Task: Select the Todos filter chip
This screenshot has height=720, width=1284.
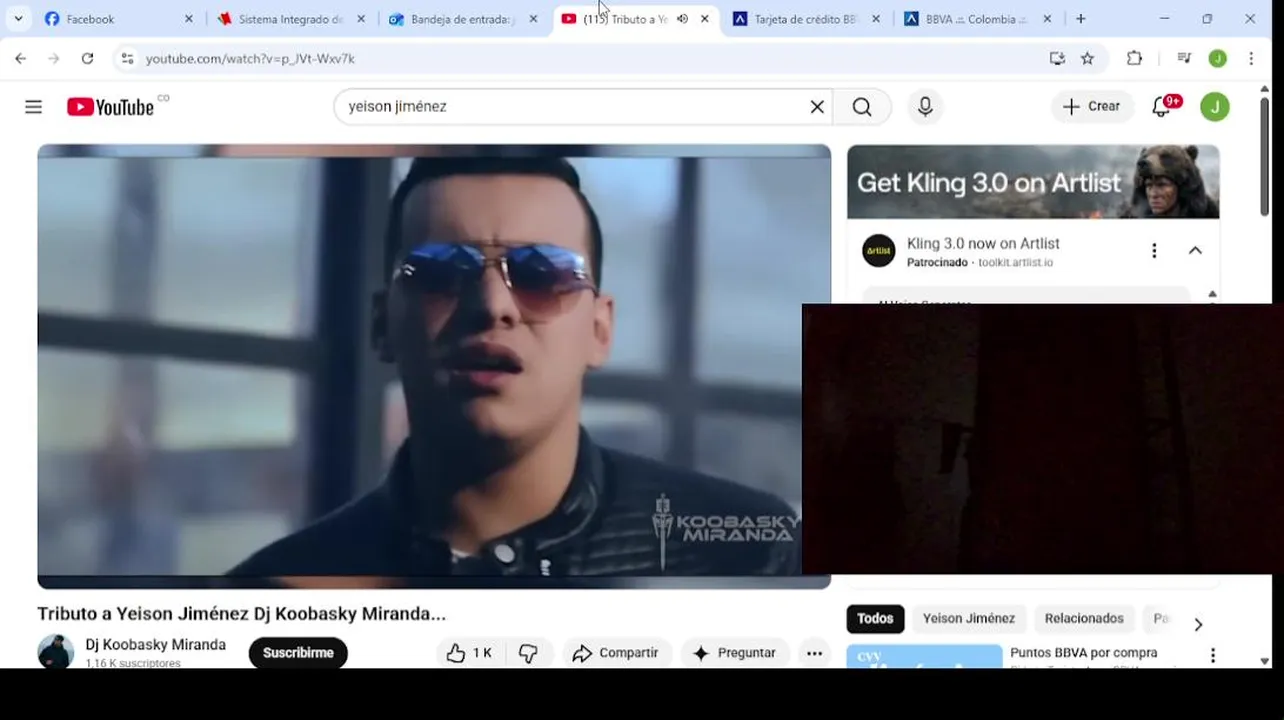Action: coord(875,618)
